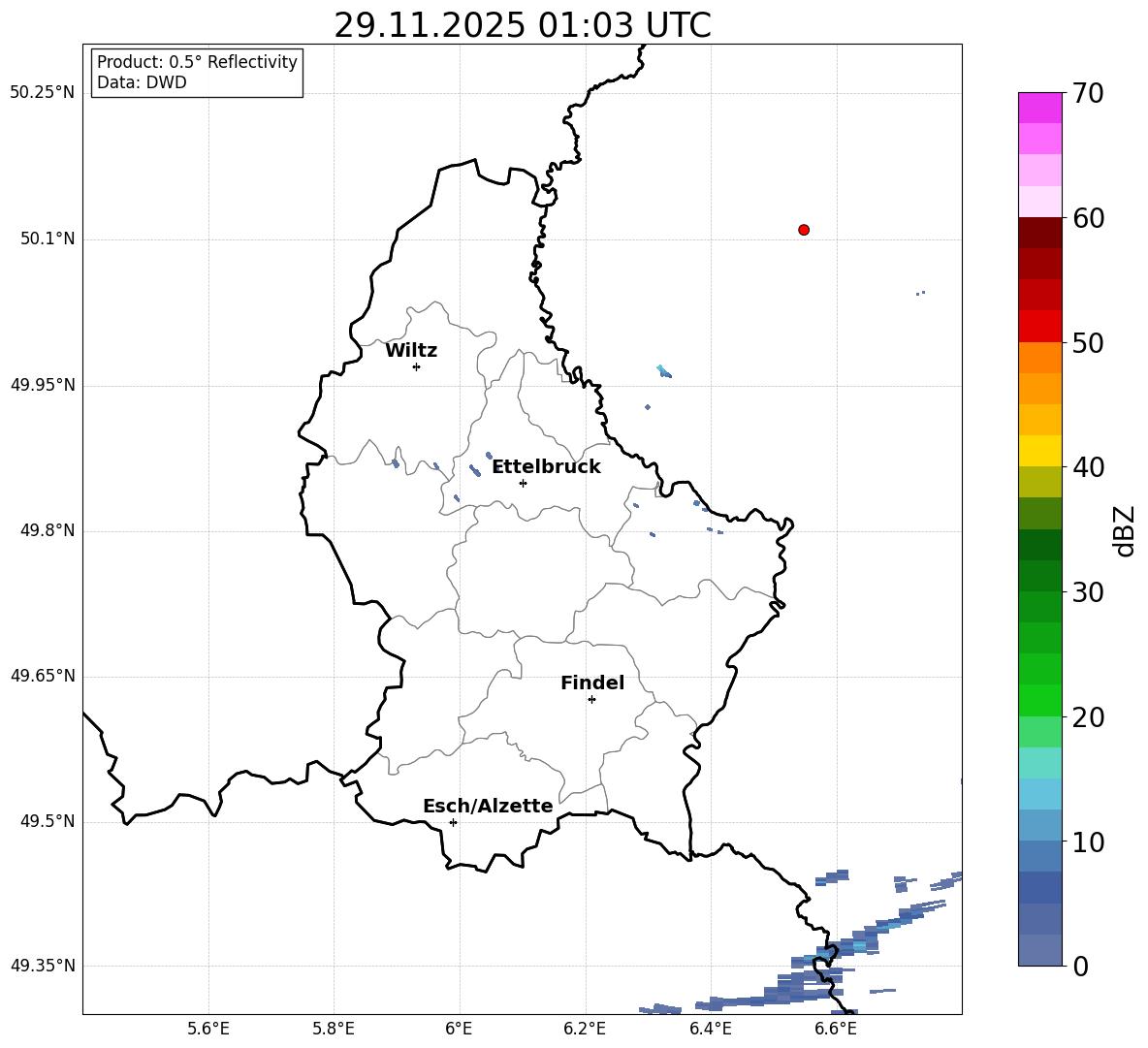Click the turquoise colorbar segment between 10 and 20
The width and height of the screenshot is (1148, 1048).
point(1039,763)
